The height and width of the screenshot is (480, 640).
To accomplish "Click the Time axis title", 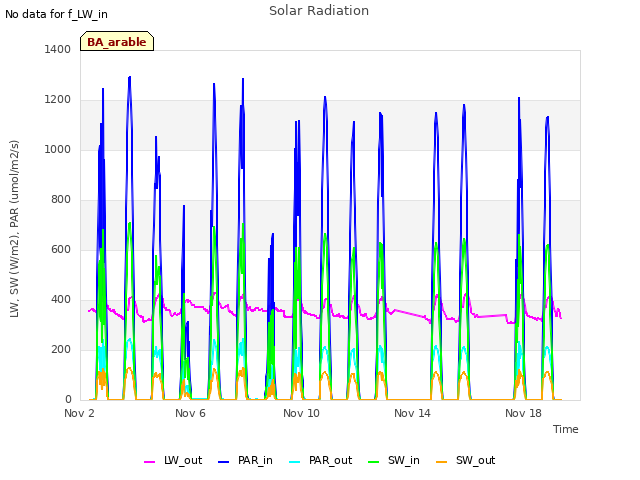I will [x=566, y=429].
